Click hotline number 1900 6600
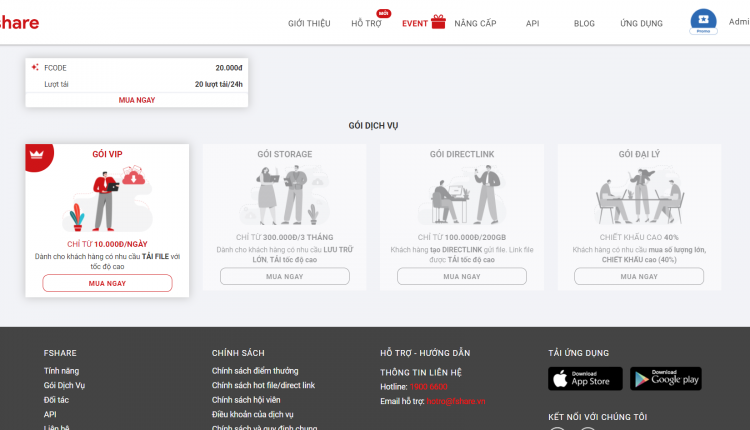750x430 pixels. click(x=428, y=386)
